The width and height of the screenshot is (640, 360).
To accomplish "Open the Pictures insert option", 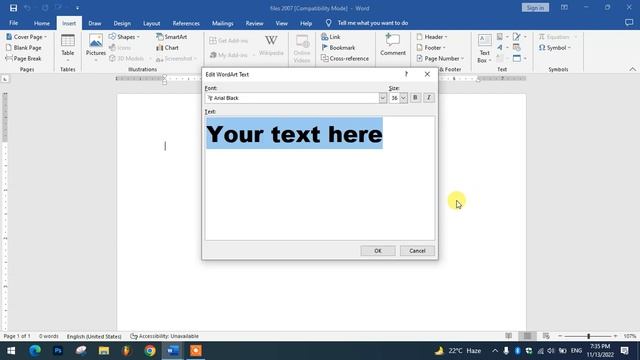I will pyautogui.click(x=96, y=48).
